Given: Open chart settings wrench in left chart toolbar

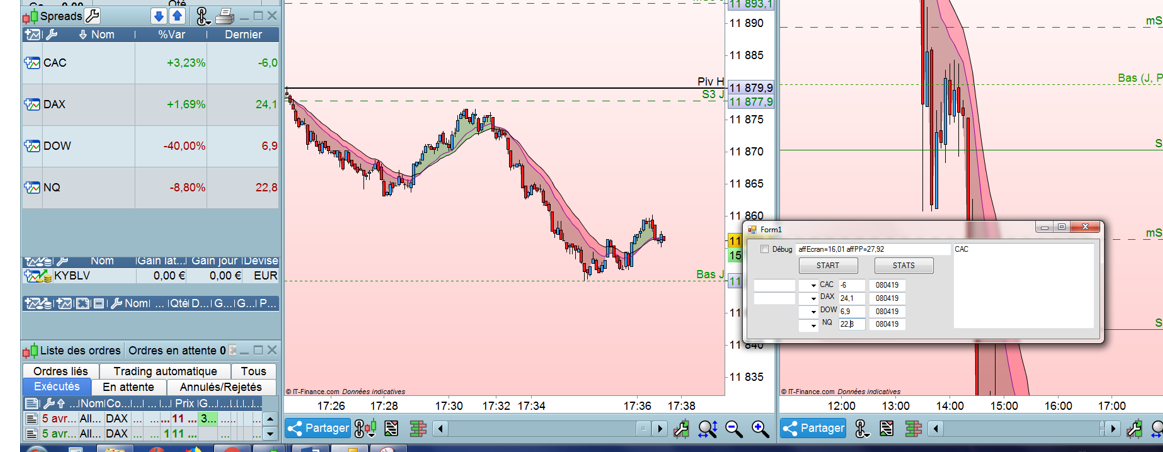Looking at the screenshot, I should pos(682,428).
